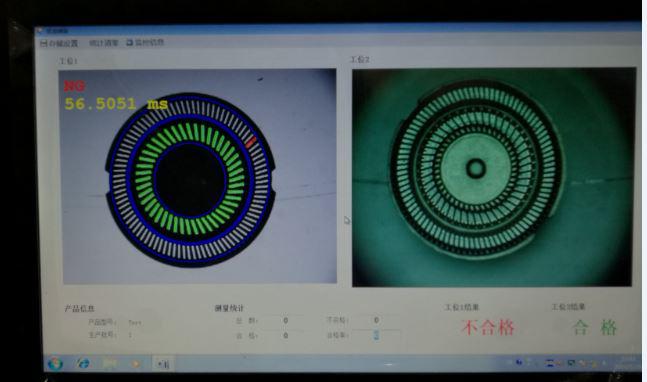Viewport: 647px width, 382px height.
Task: Open the Windows Start orb
Action: point(55,364)
